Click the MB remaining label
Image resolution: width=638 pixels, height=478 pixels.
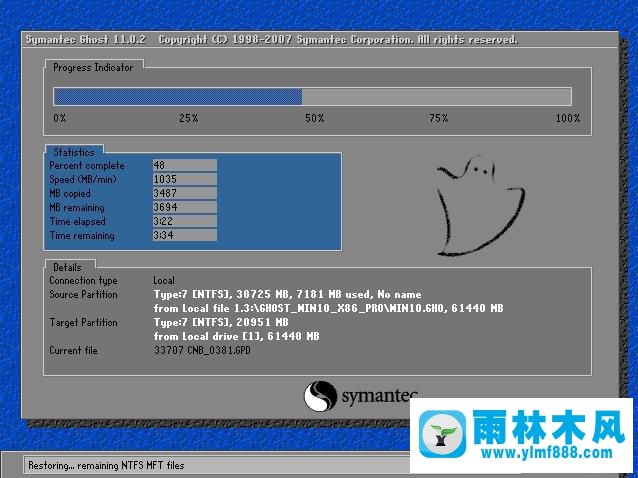pyautogui.click(x=77, y=207)
